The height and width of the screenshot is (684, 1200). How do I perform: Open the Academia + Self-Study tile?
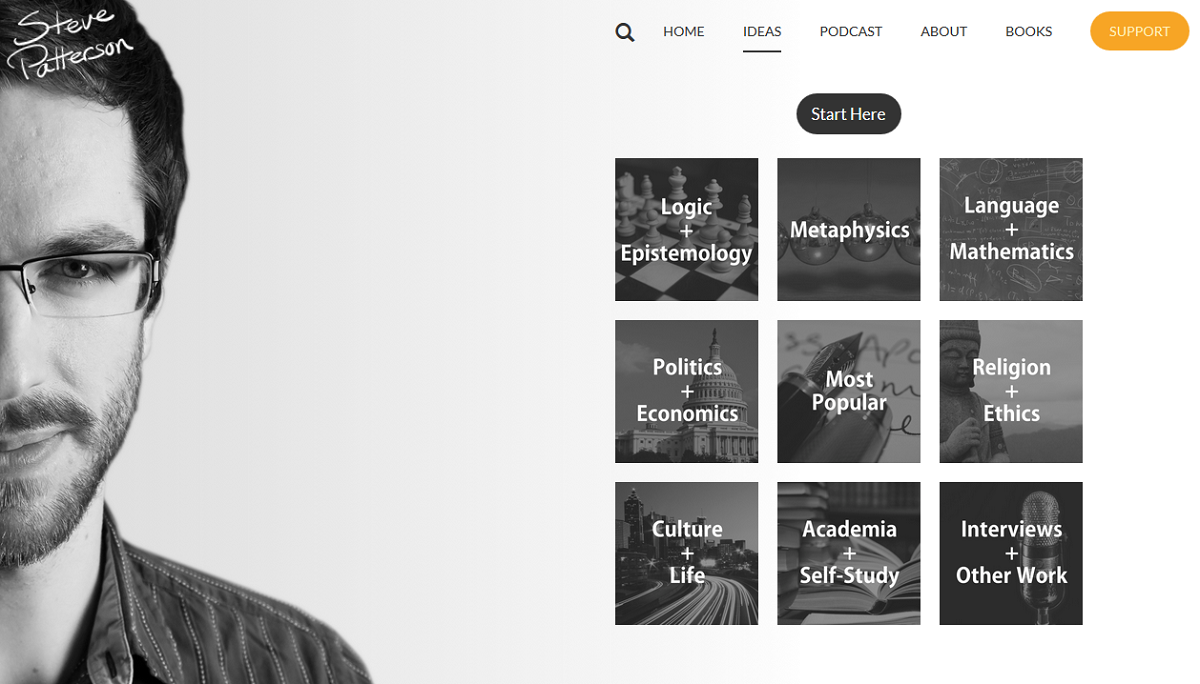(849, 553)
